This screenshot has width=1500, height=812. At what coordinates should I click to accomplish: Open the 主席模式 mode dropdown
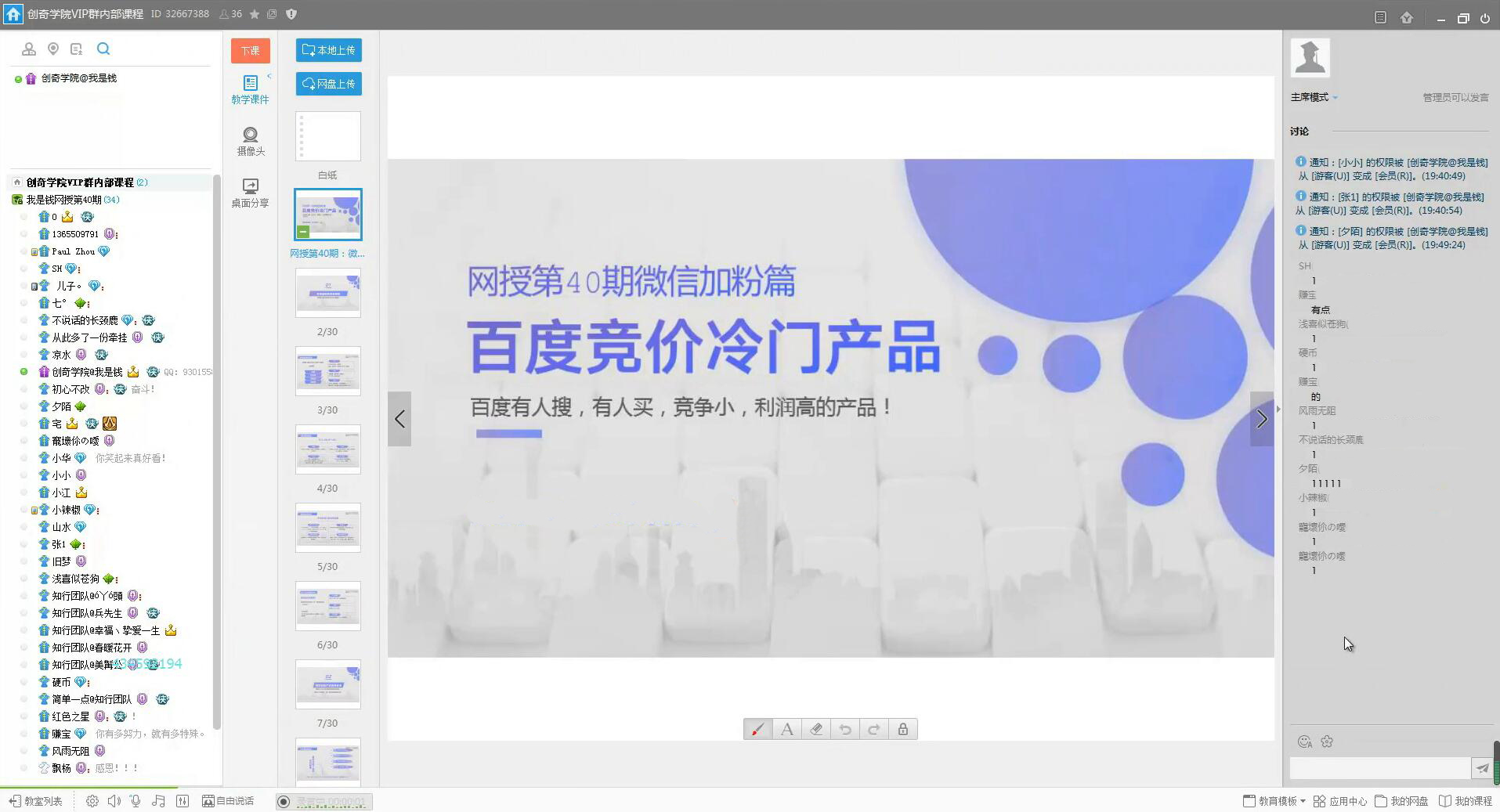1314,97
